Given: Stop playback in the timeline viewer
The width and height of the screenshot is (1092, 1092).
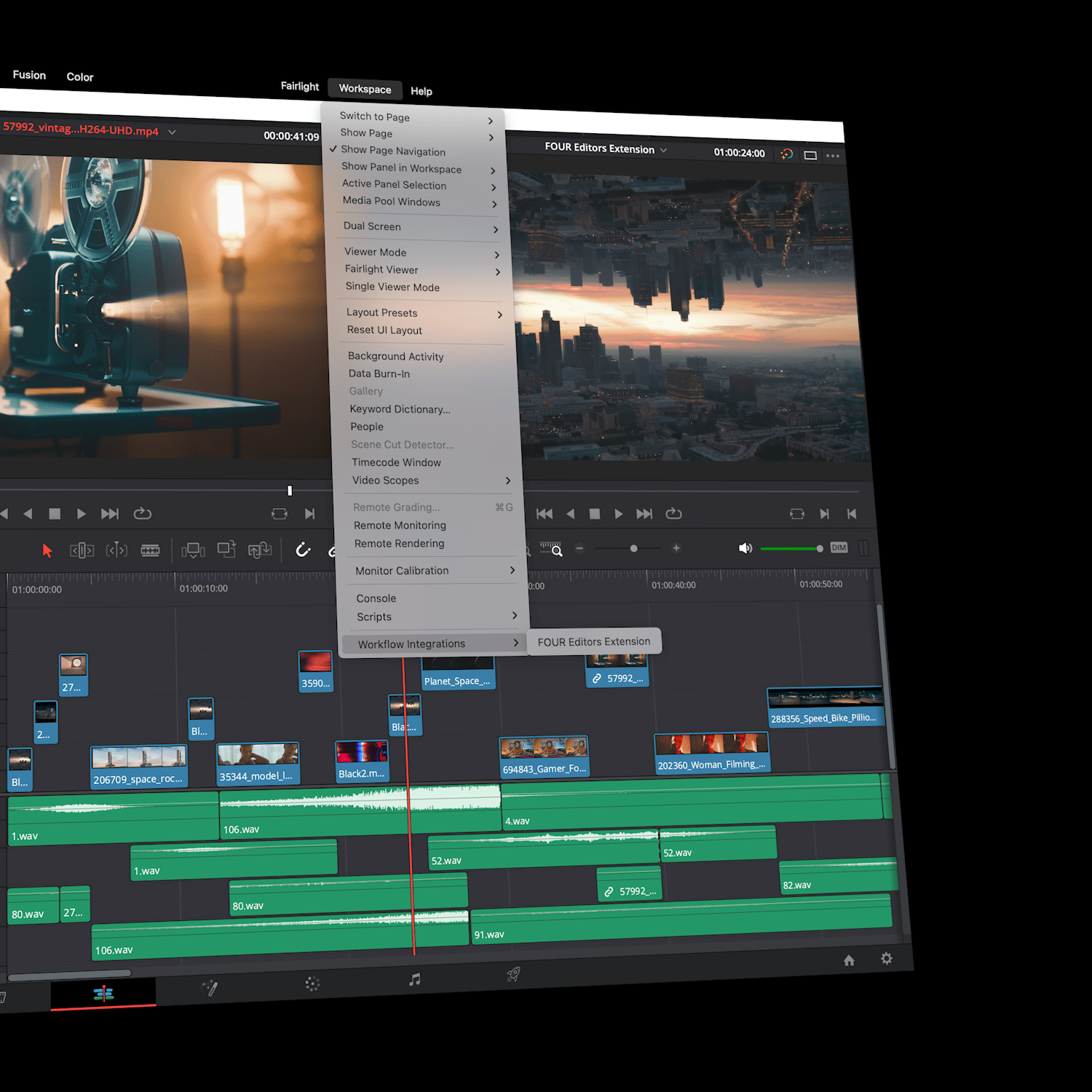Looking at the screenshot, I should [x=594, y=514].
